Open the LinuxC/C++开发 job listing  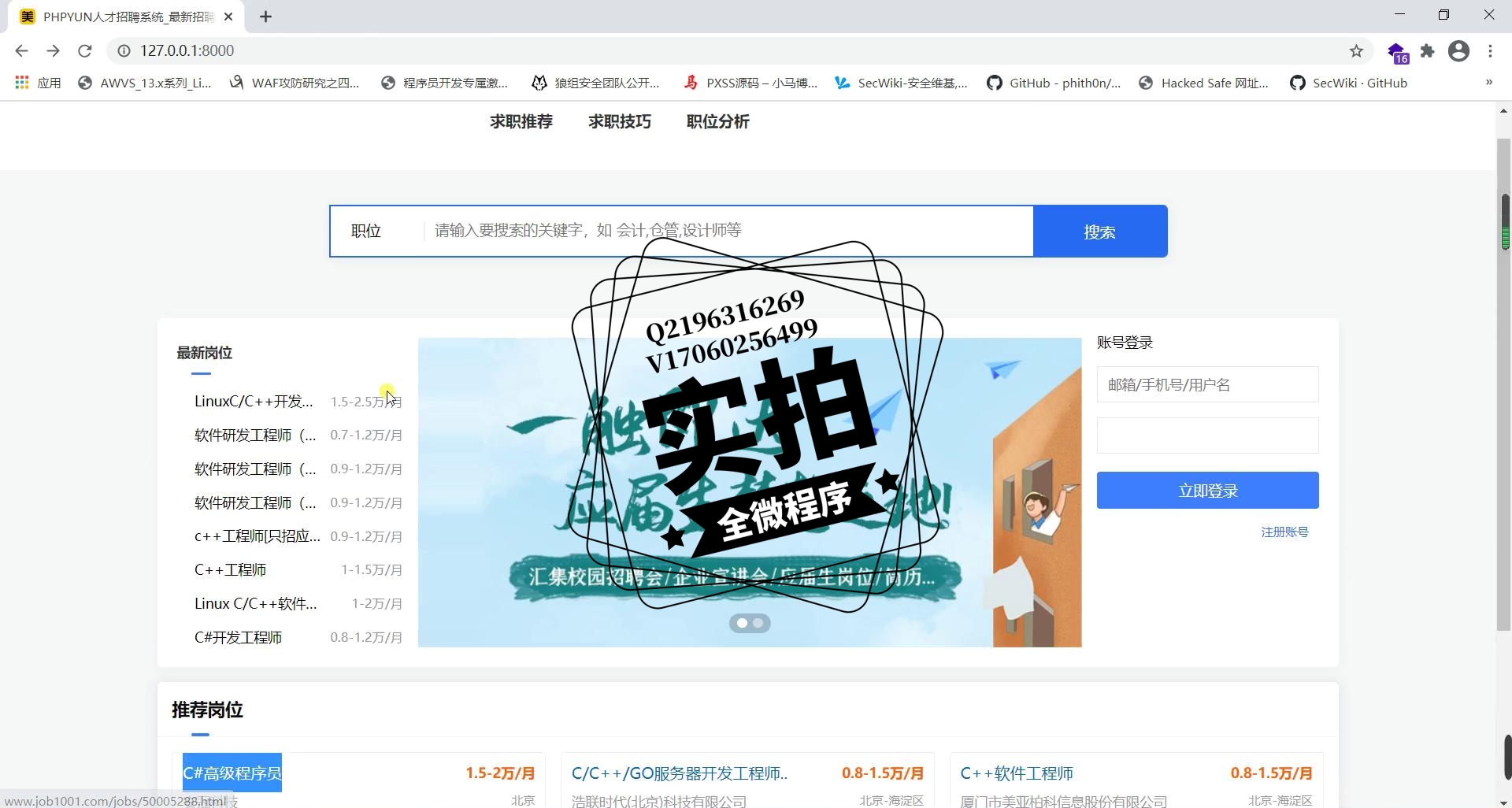[254, 402]
